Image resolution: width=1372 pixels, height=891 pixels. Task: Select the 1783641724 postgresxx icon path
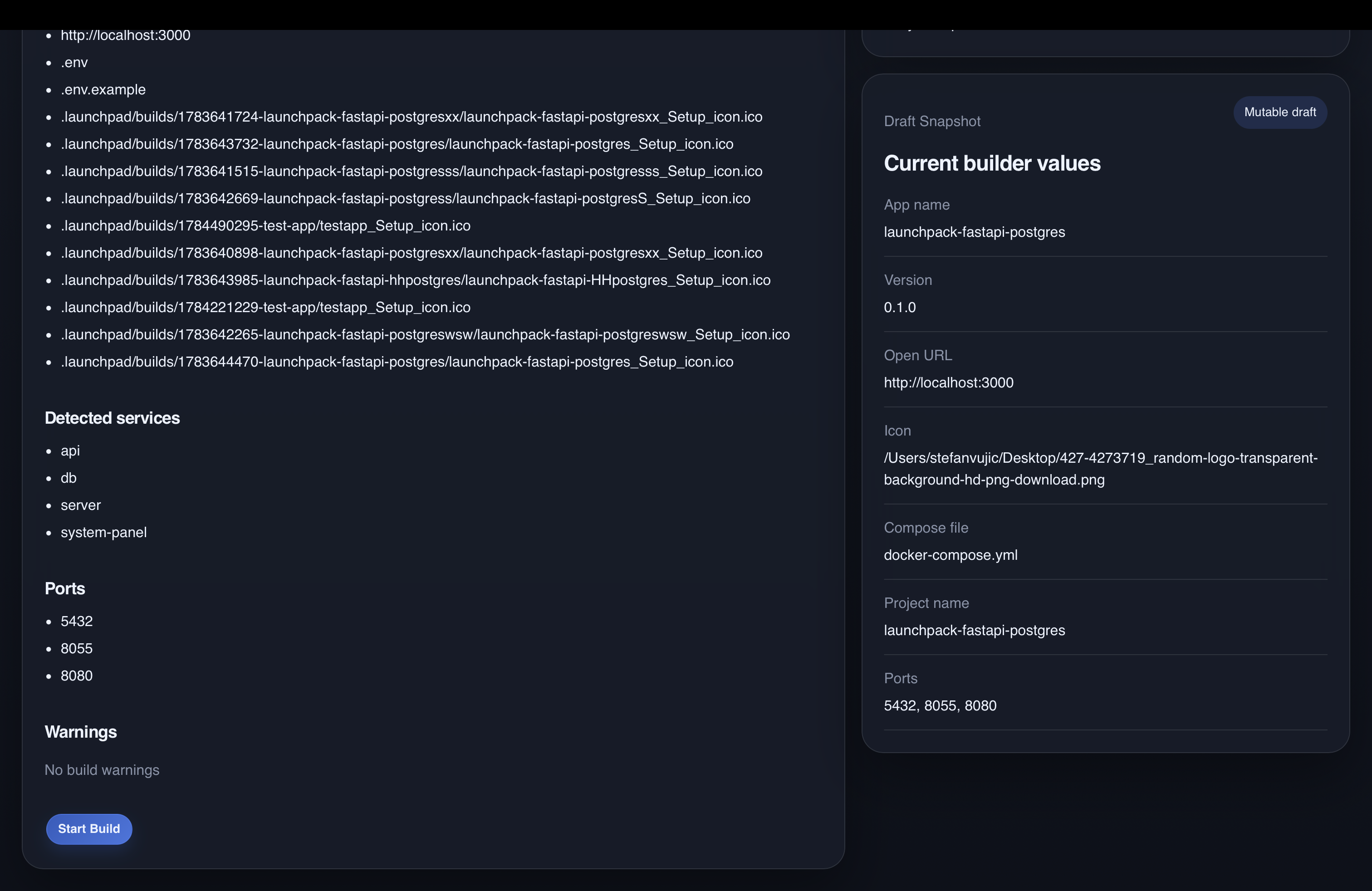[412, 117]
